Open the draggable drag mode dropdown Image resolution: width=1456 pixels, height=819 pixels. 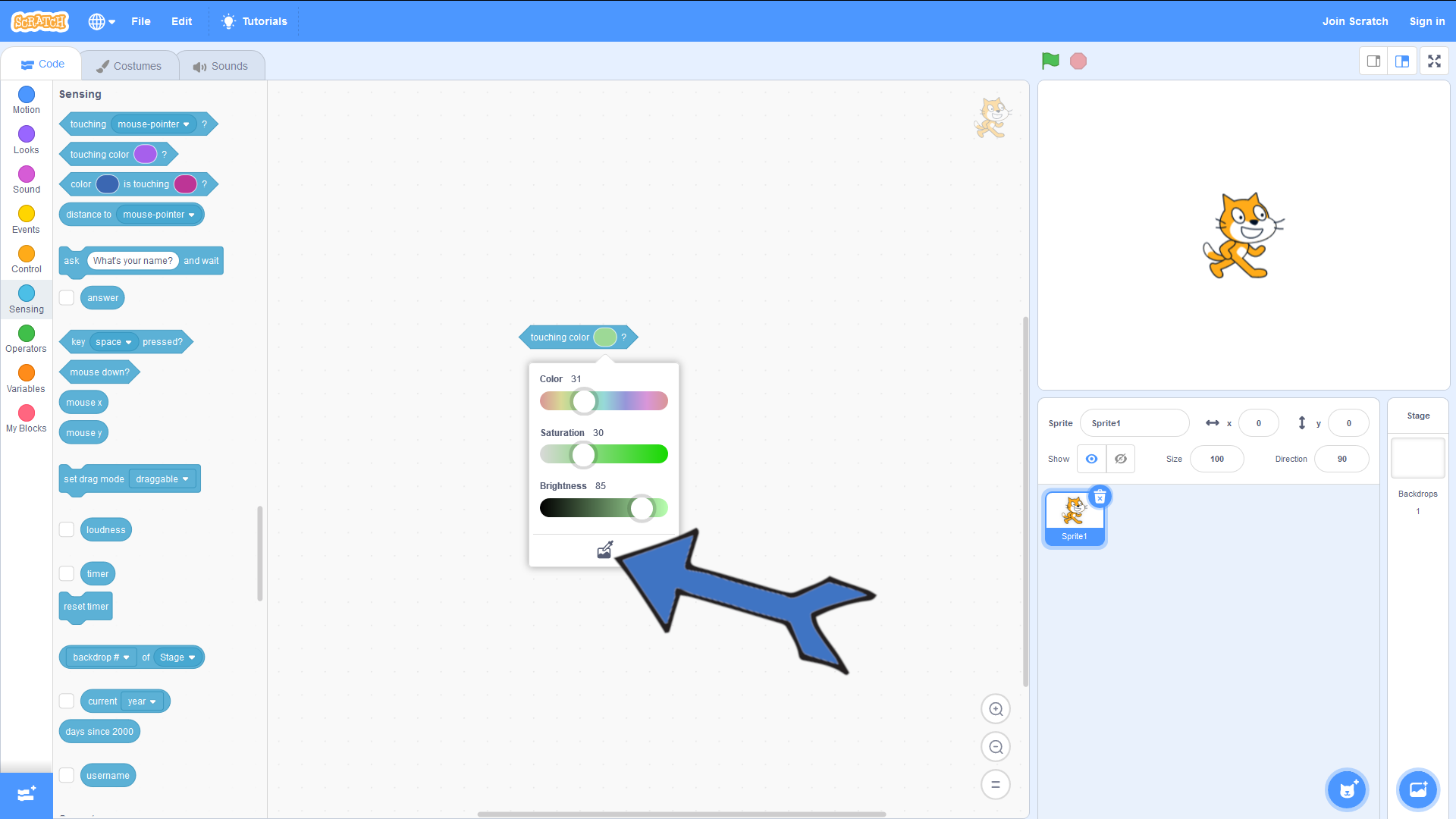(x=163, y=479)
